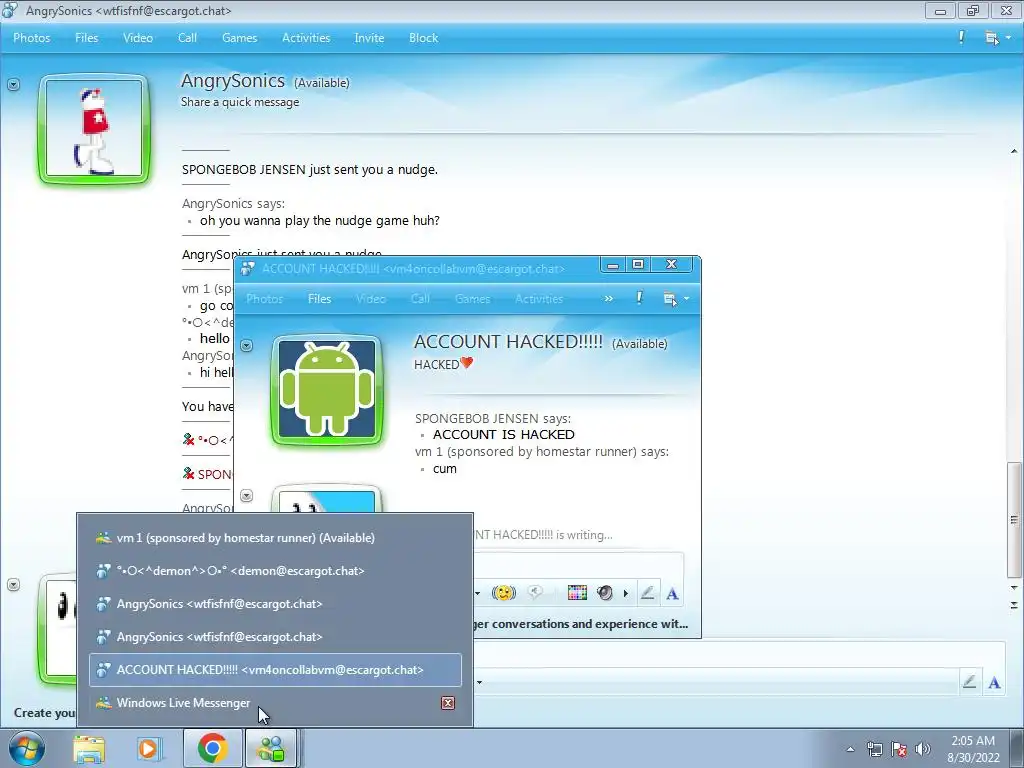Click the Android robot display picture
Viewport: 1024px width, 768px height.
point(327,390)
